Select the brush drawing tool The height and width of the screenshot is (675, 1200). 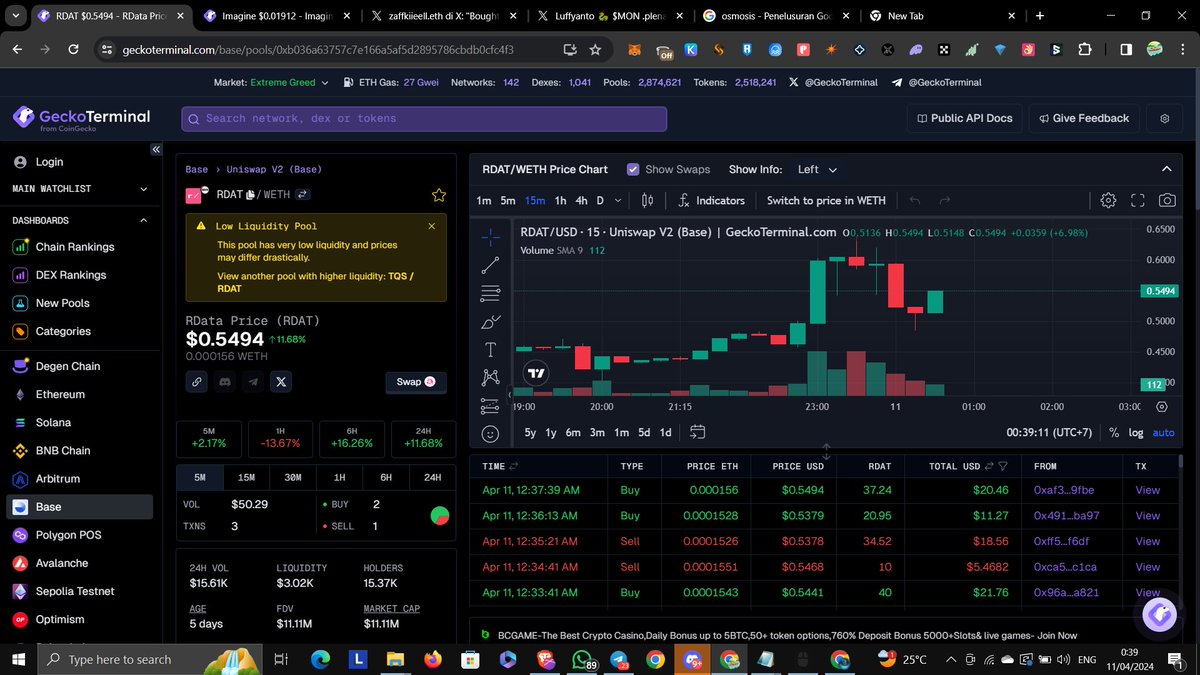pyautogui.click(x=490, y=321)
